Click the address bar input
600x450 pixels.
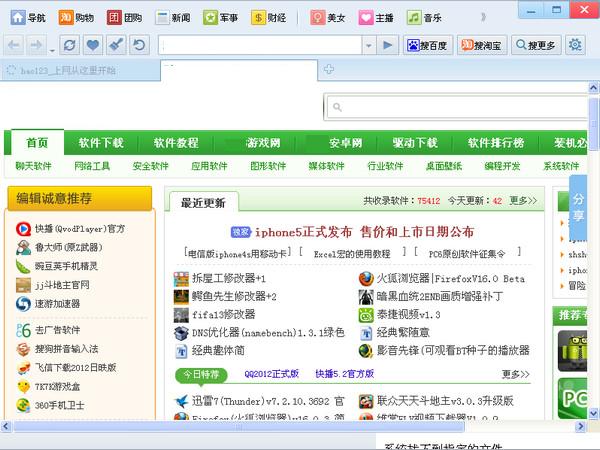click(x=260, y=45)
